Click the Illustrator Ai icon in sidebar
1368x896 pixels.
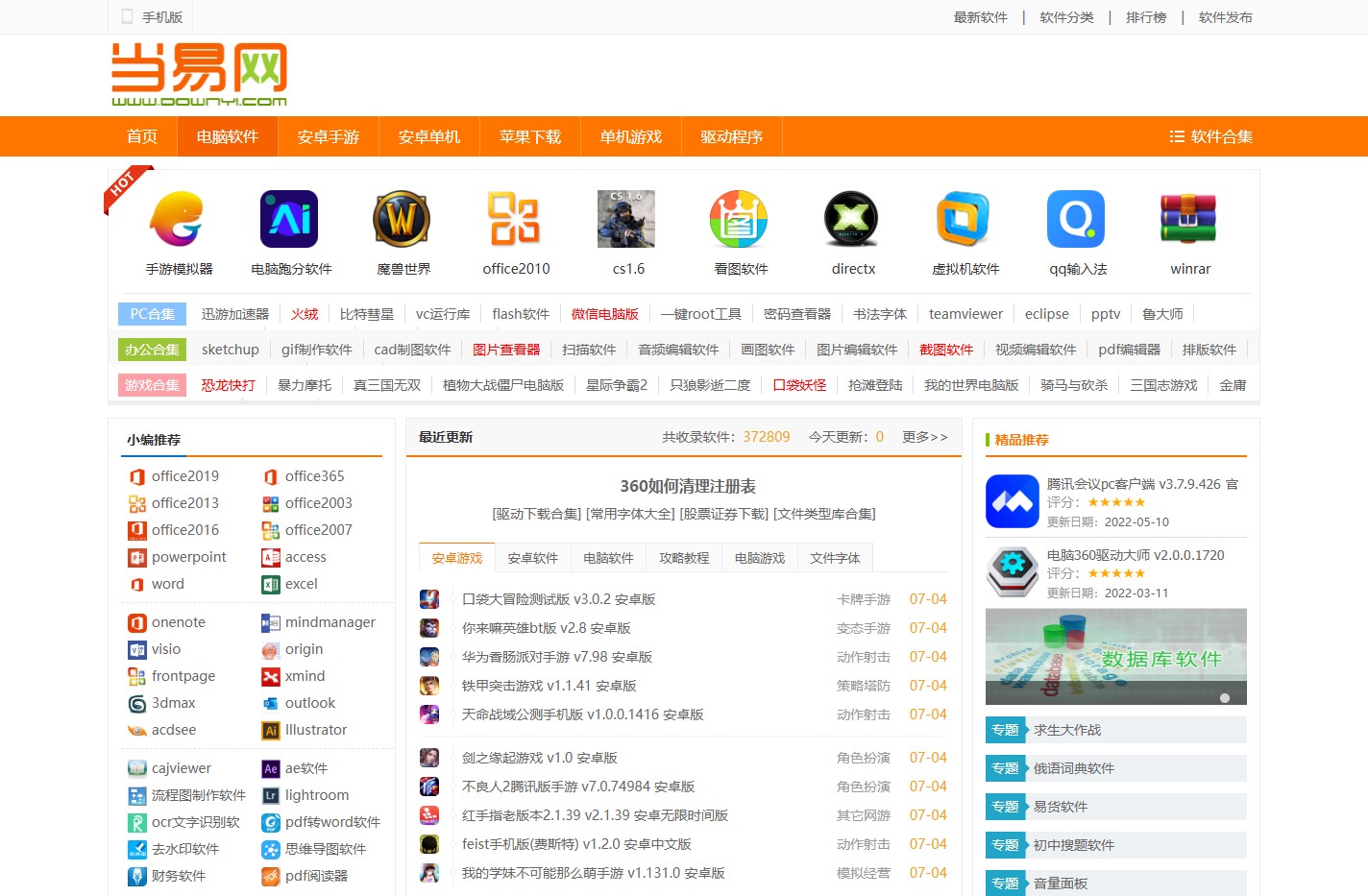(271, 730)
